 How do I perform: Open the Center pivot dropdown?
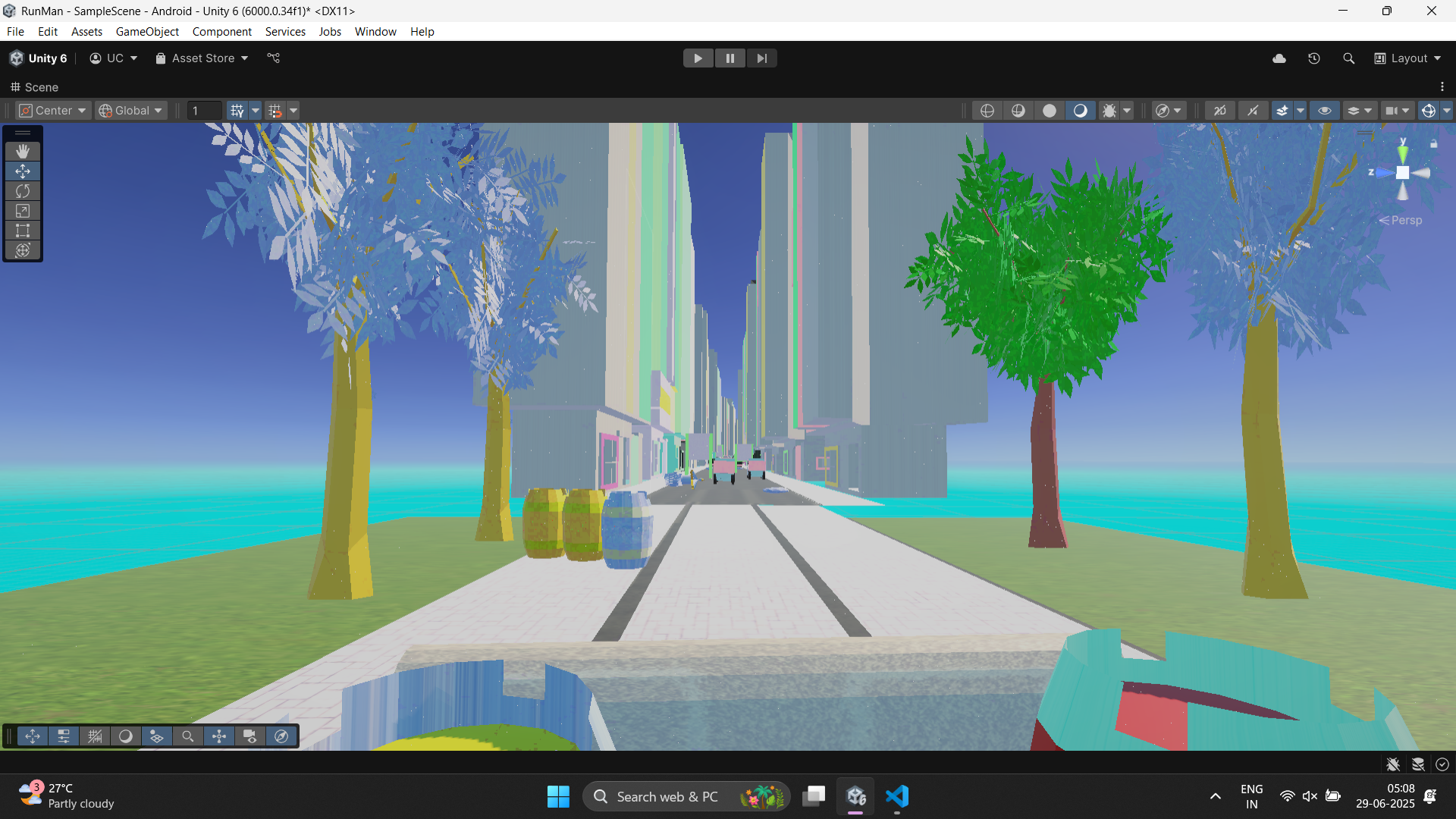(53, 111)
